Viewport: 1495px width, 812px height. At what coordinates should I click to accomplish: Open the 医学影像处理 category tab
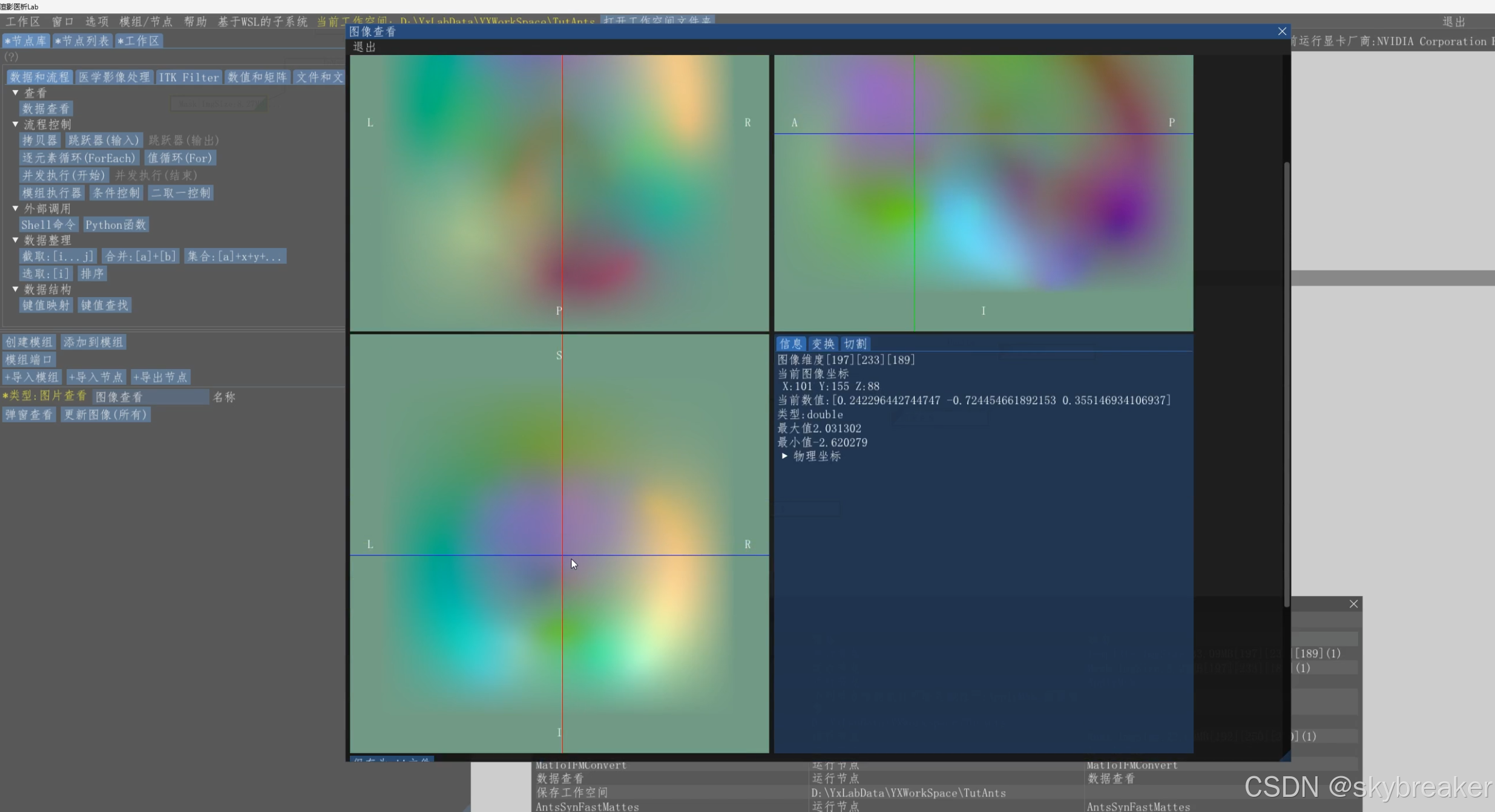pyautogui.click(x=114, y=77)
